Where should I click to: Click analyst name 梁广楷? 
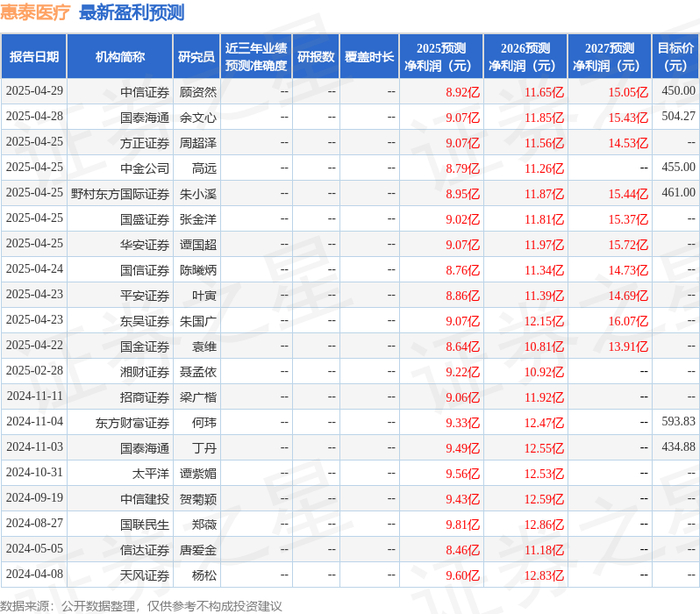coord(198,397)
